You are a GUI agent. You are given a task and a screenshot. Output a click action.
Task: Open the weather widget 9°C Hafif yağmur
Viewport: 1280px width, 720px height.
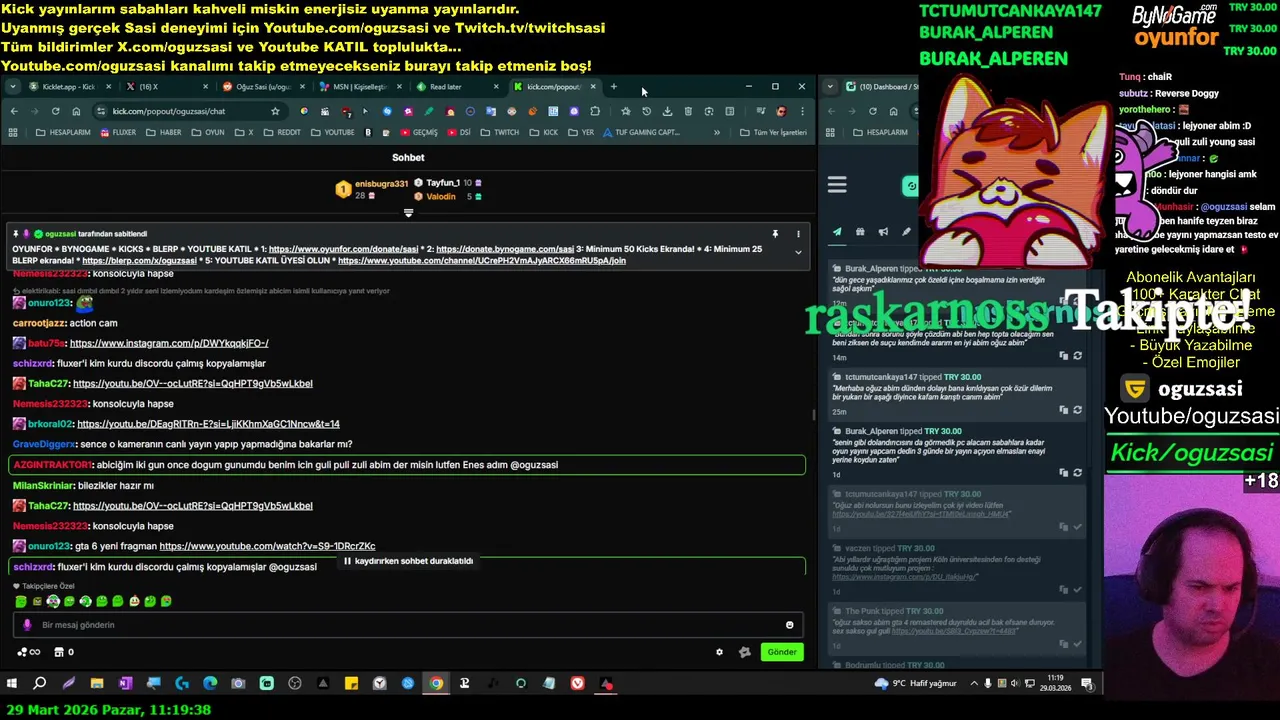pyautogui.click(x=915, y=684)
